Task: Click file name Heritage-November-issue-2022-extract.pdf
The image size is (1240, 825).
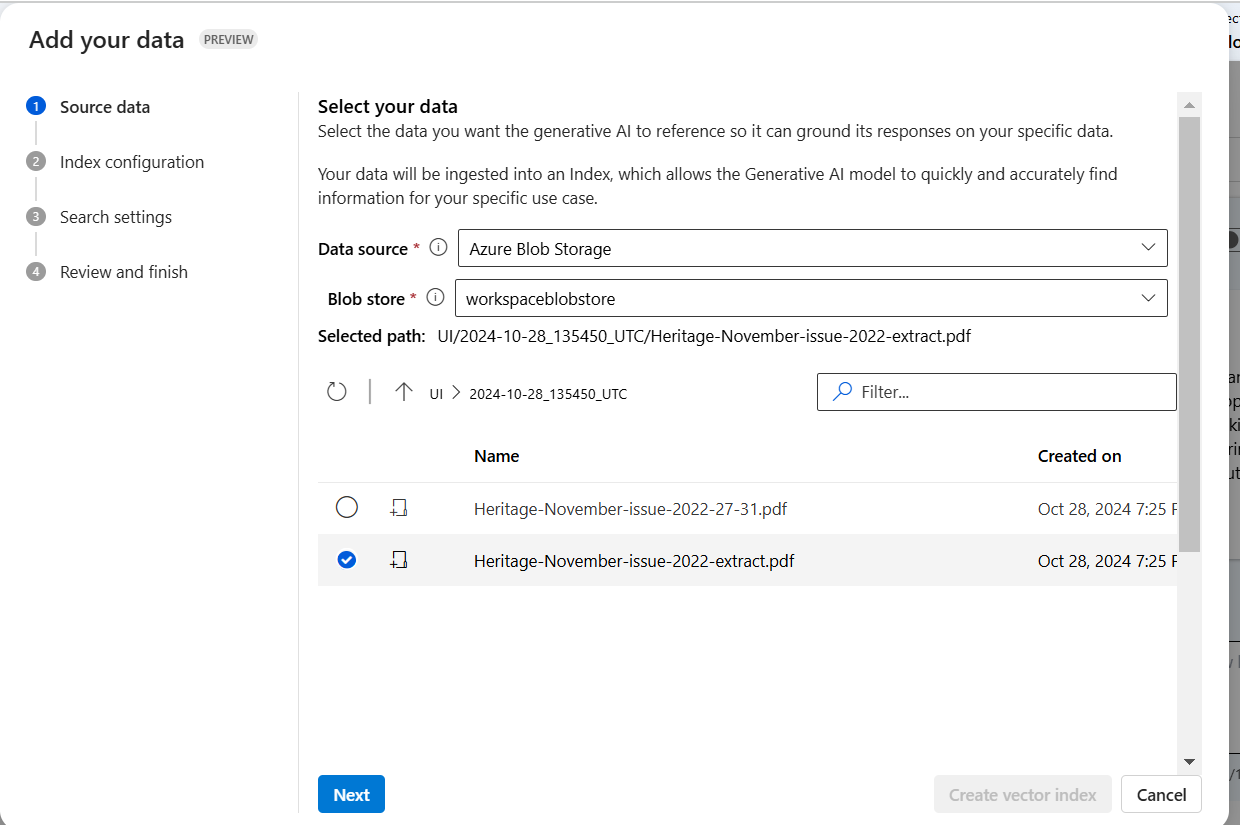Action: pyautogui.click(x=634, y=561)
